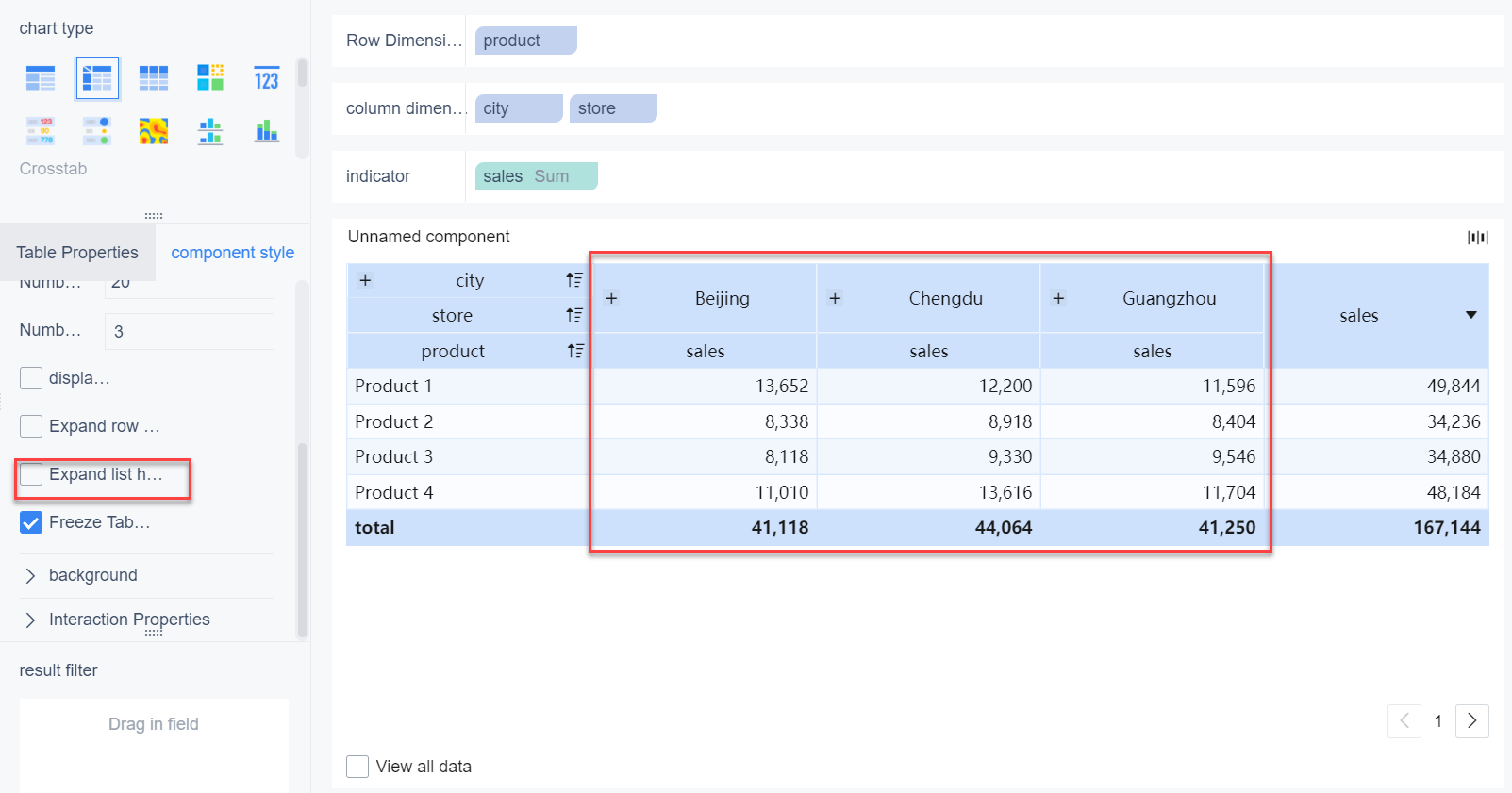The image size is (1512, 793).
Task: Select the heat map chart type
Action: pyautogui.click(x=154, y=131)
